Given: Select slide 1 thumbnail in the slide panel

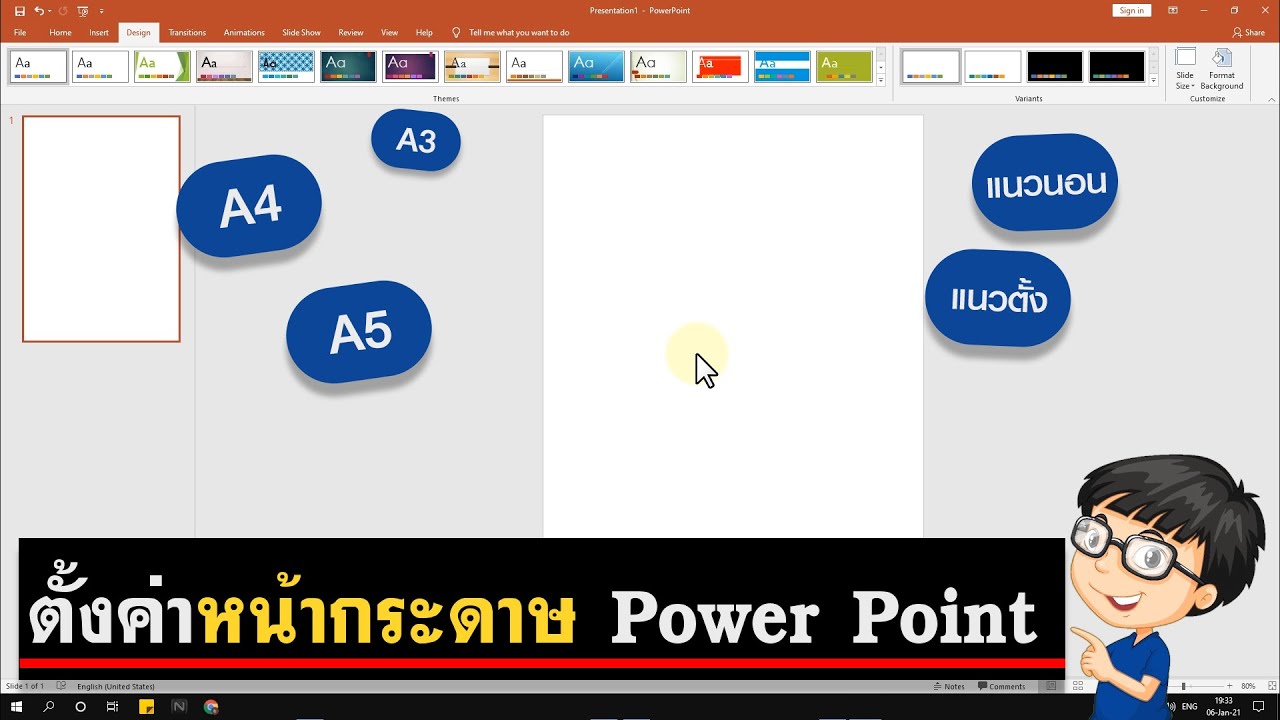Looking at the screenshot, I should click(x=101, y=229).
